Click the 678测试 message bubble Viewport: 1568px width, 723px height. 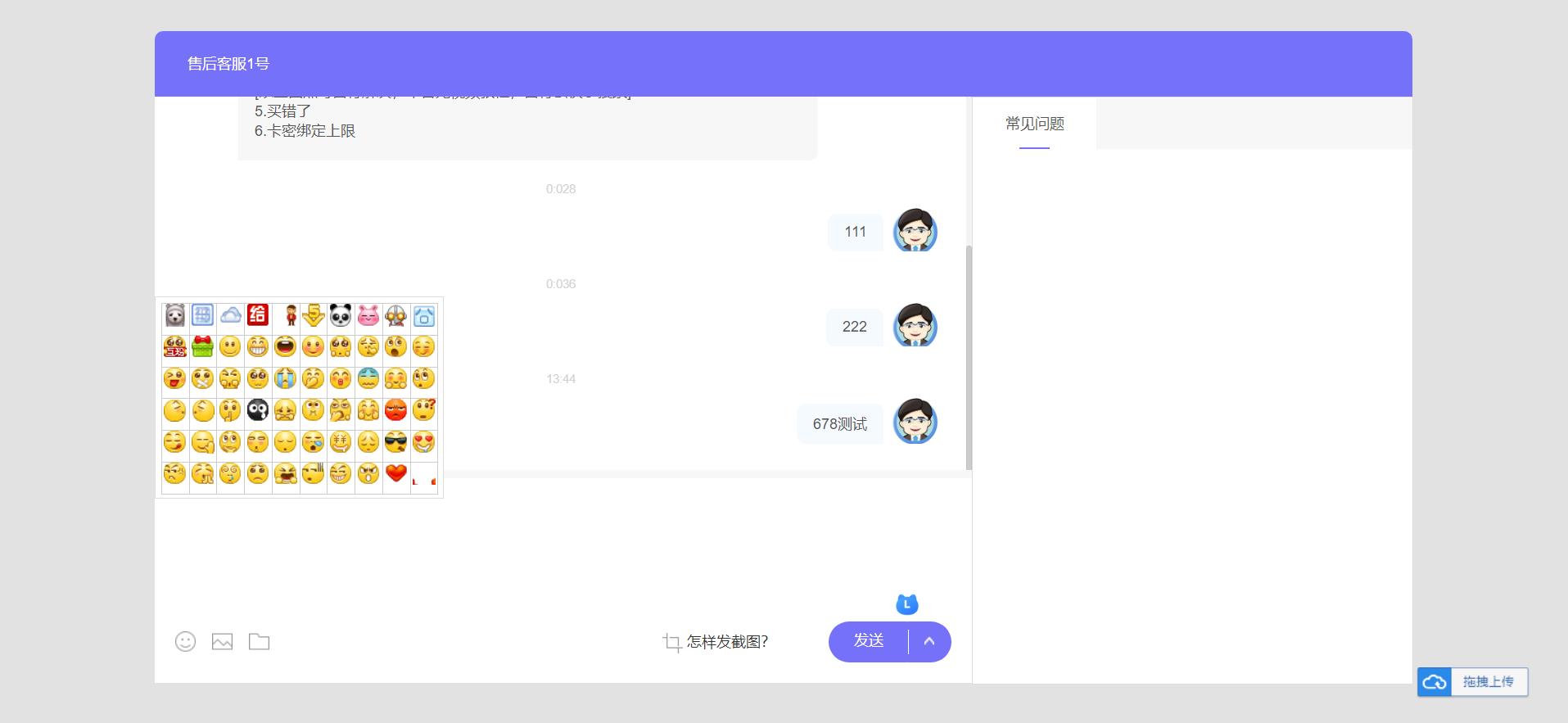click(839, 424)
